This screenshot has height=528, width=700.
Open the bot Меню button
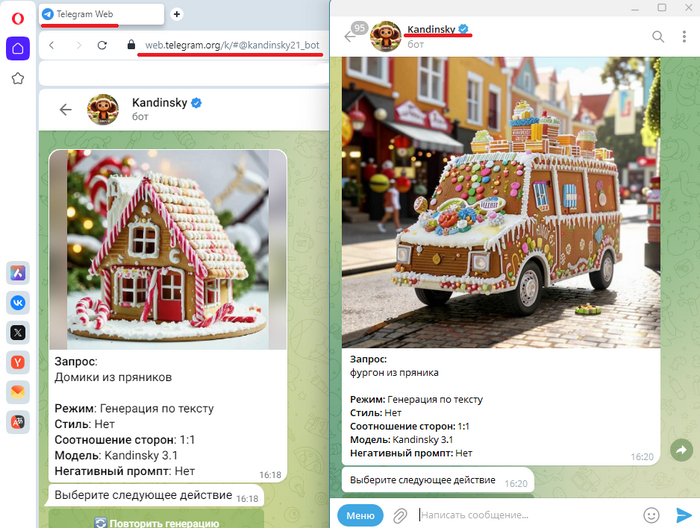[x=360, y=516]
